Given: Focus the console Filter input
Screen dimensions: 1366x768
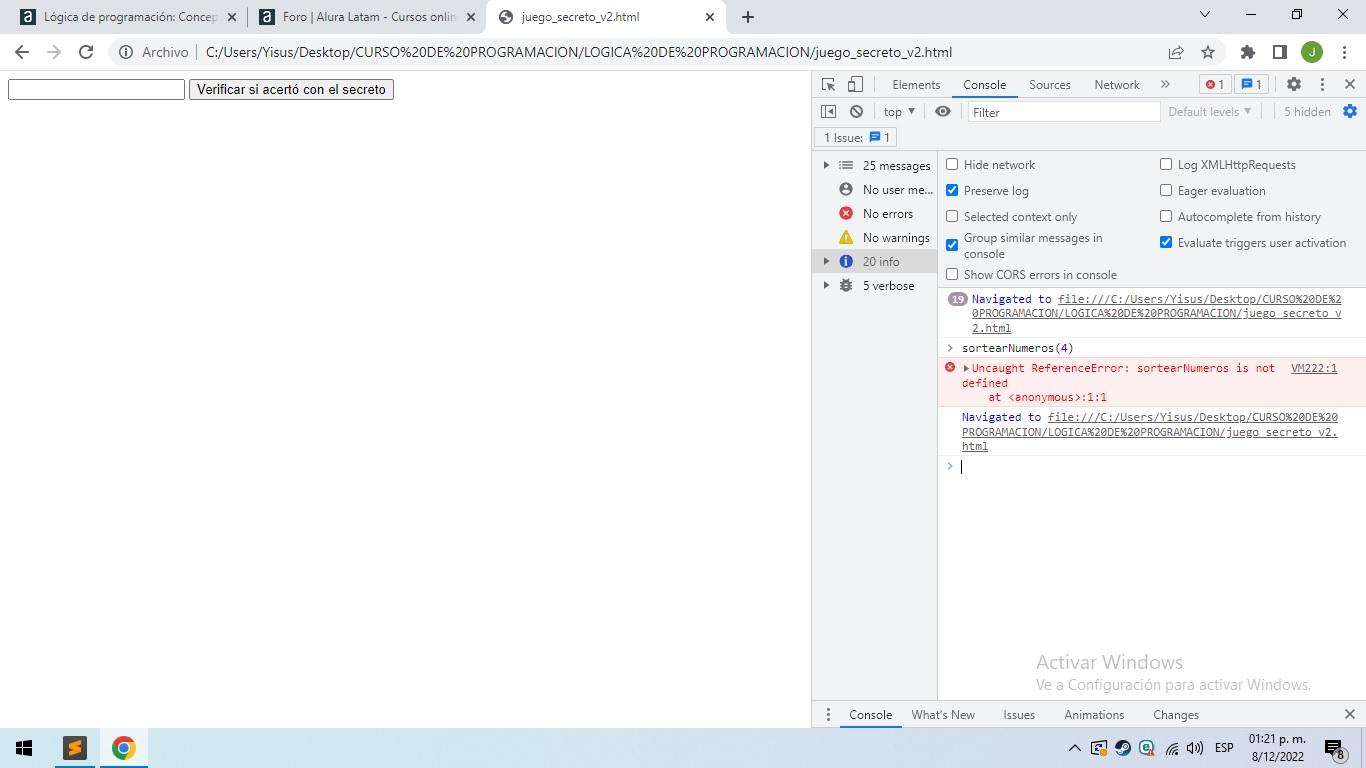Looking at the screenshot, I should 1063,112.
